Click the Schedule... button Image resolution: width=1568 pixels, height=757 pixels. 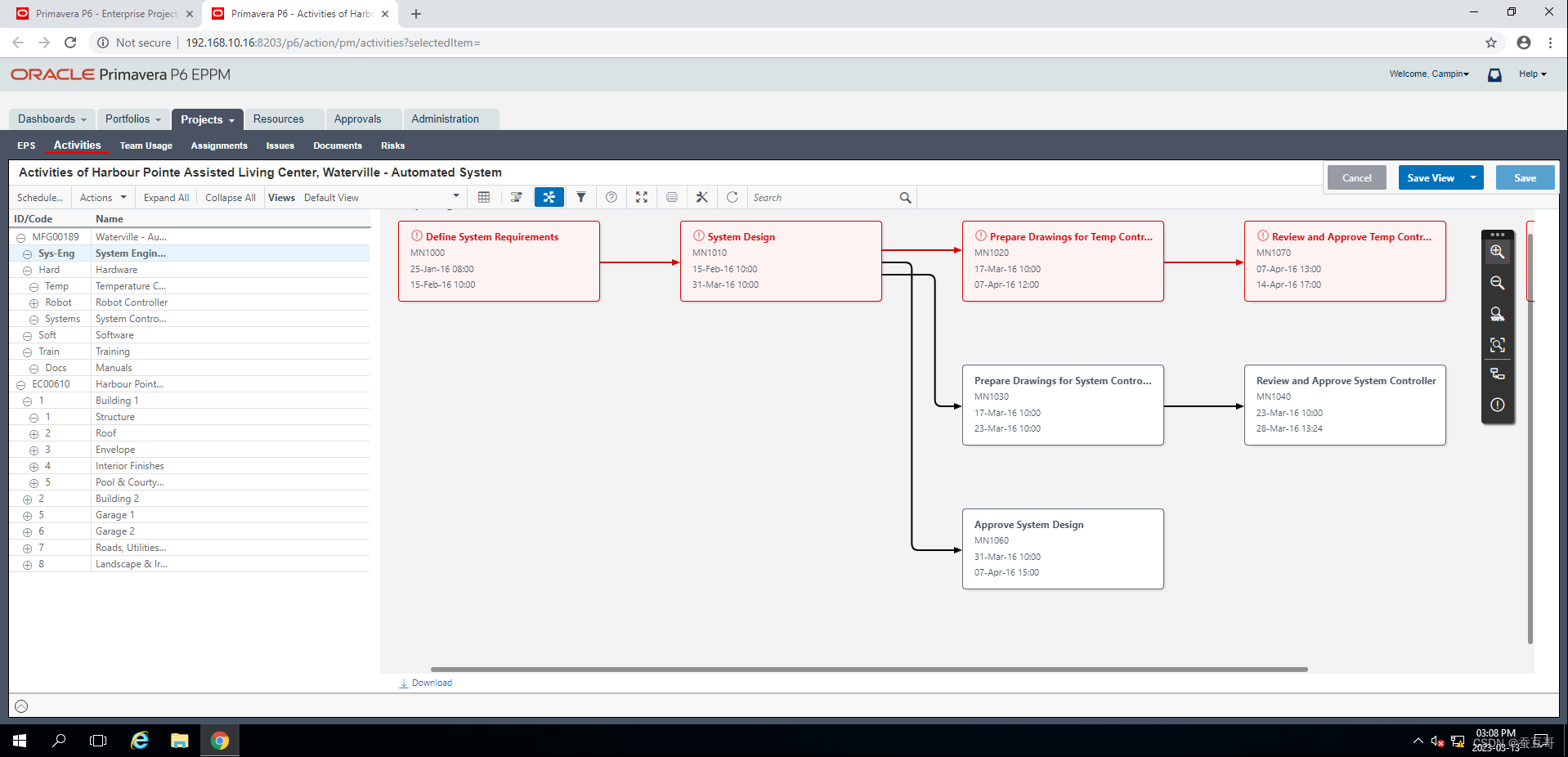[40, 198]
